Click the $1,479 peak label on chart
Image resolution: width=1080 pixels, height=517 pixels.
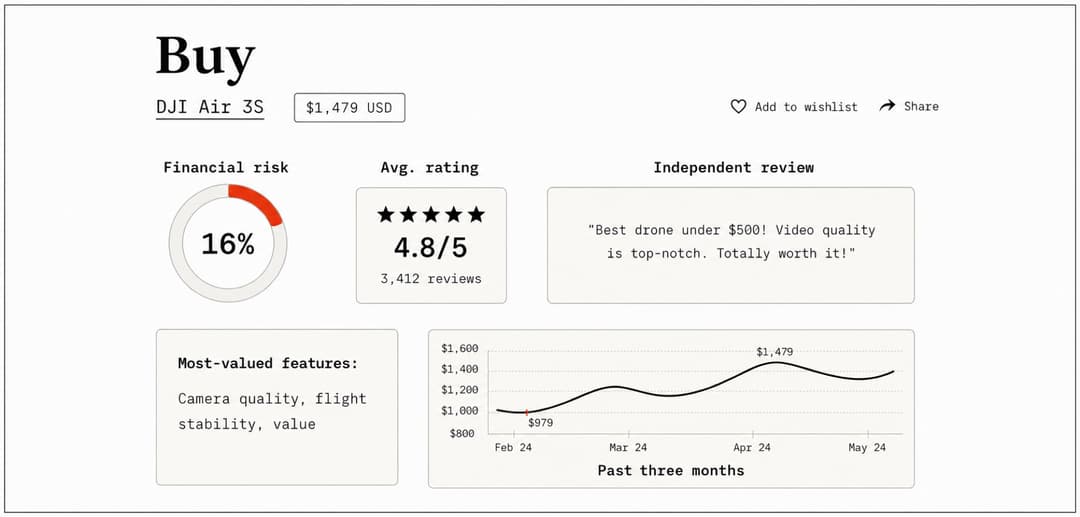click(x=774, y=352)
